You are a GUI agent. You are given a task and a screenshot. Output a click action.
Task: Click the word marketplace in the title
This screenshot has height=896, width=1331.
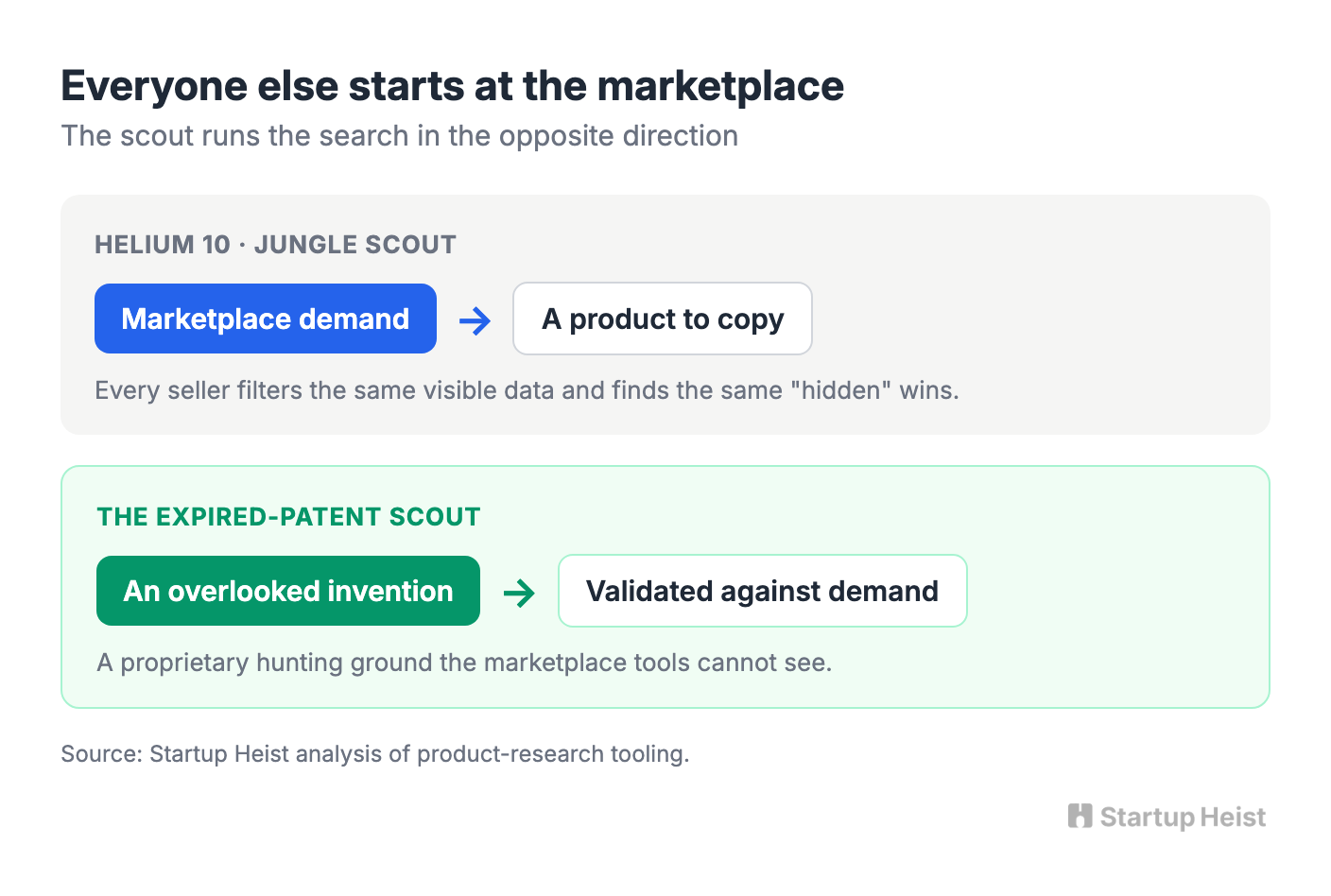pos(720,87)
